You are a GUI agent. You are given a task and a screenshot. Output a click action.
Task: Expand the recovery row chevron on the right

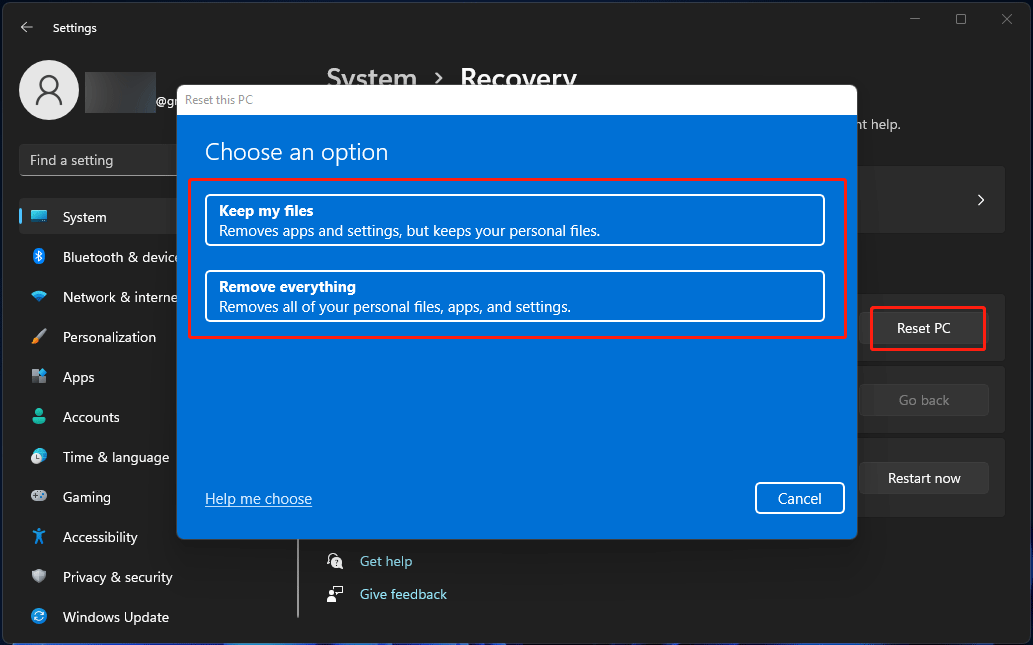click(979, 199)
